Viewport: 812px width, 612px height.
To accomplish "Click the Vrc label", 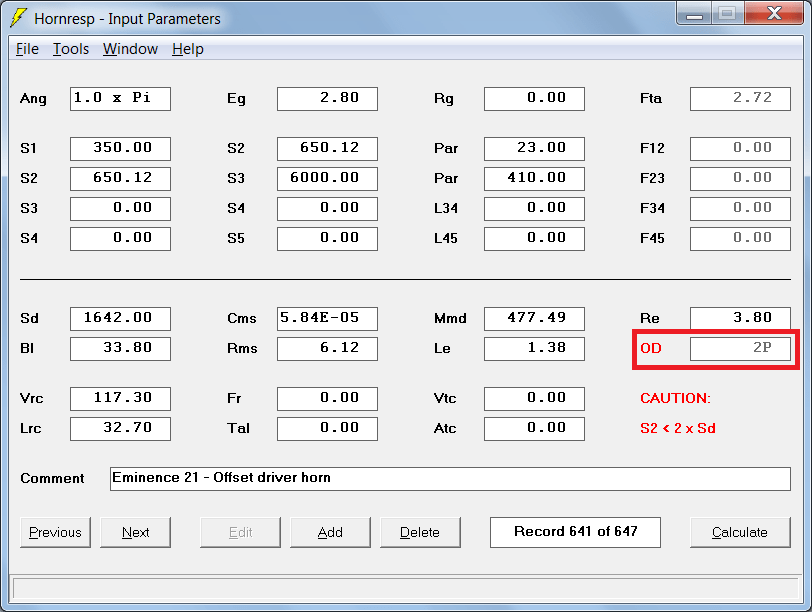I will click(31, 399).
